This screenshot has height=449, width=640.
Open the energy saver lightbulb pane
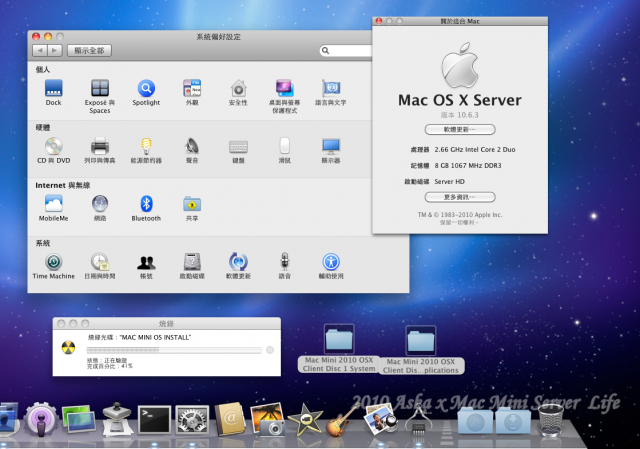(146, 150)
